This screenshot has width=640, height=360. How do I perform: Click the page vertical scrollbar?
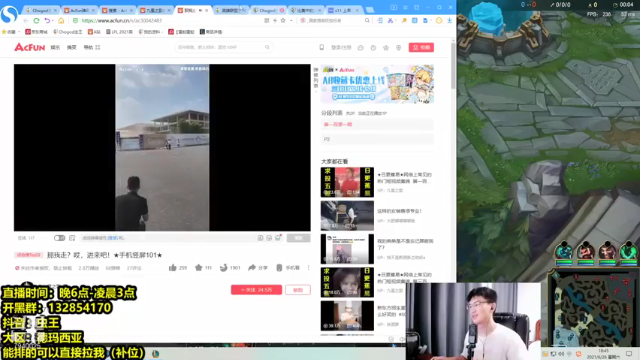click(x=453, y=65)
